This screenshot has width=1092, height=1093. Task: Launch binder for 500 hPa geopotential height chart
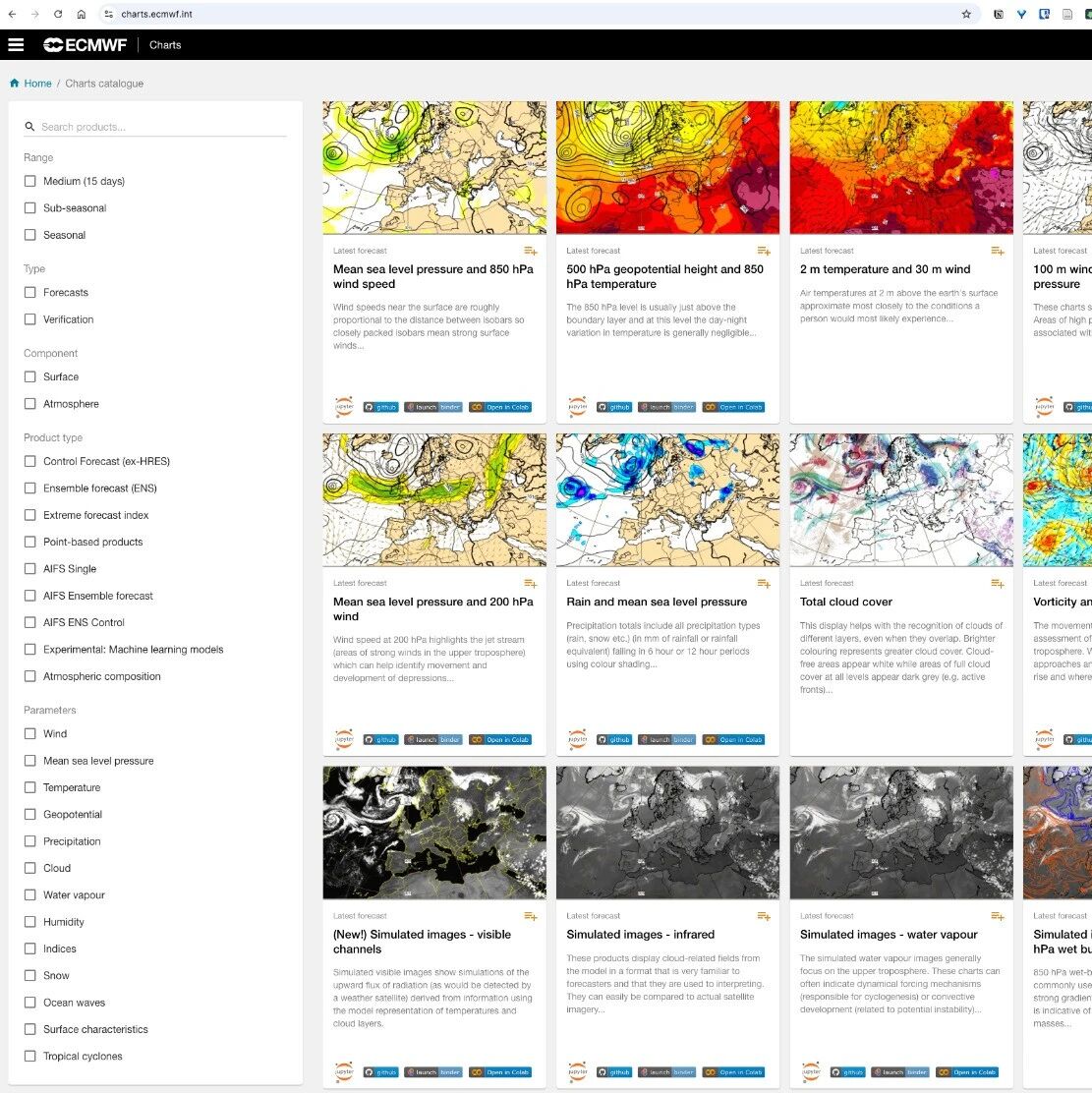click(666, 407)
